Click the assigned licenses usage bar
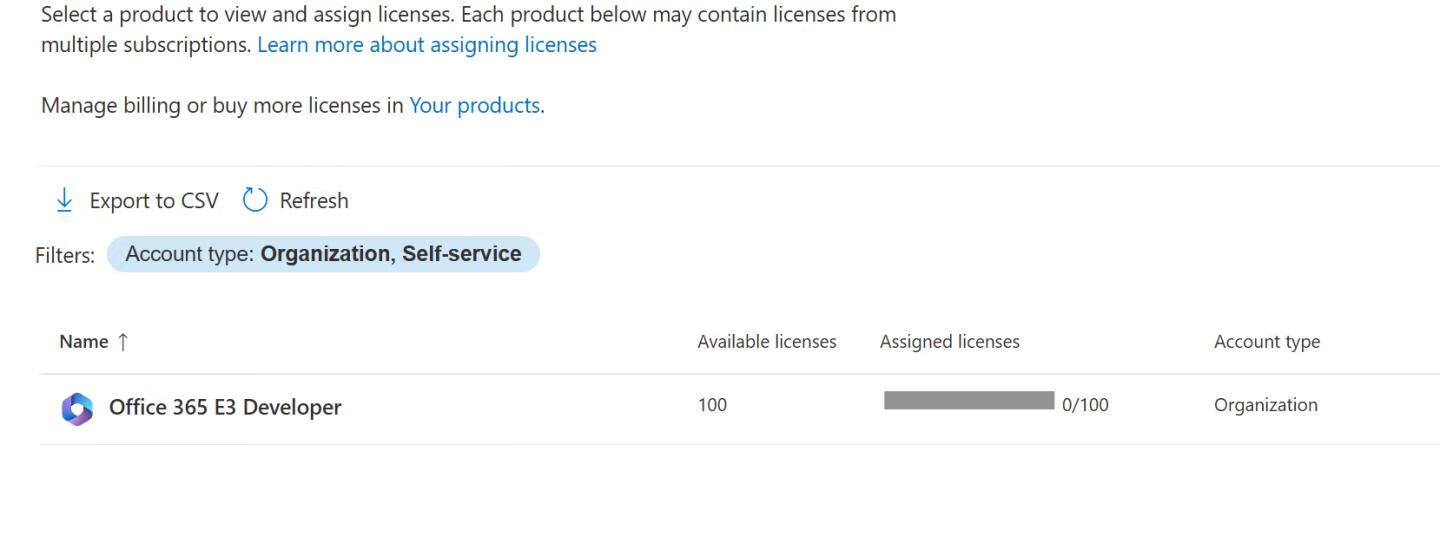The width and height of the screenshot is (1440, 543). (968, 401)
